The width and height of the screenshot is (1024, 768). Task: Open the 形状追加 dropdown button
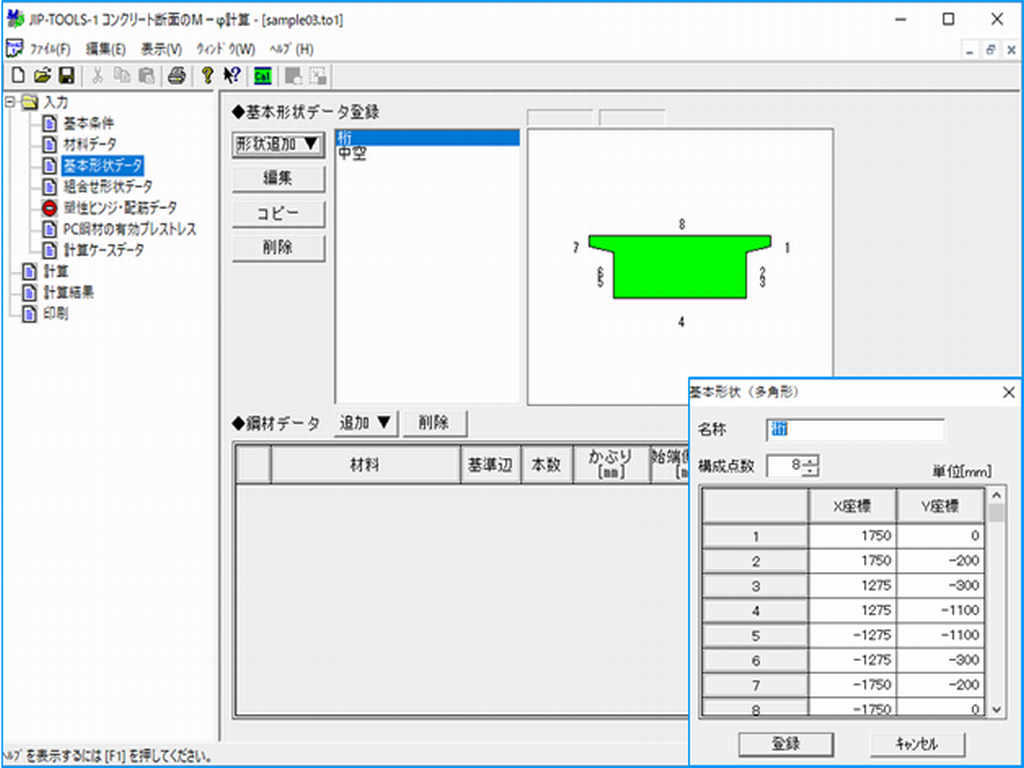[x=279, y=144]
